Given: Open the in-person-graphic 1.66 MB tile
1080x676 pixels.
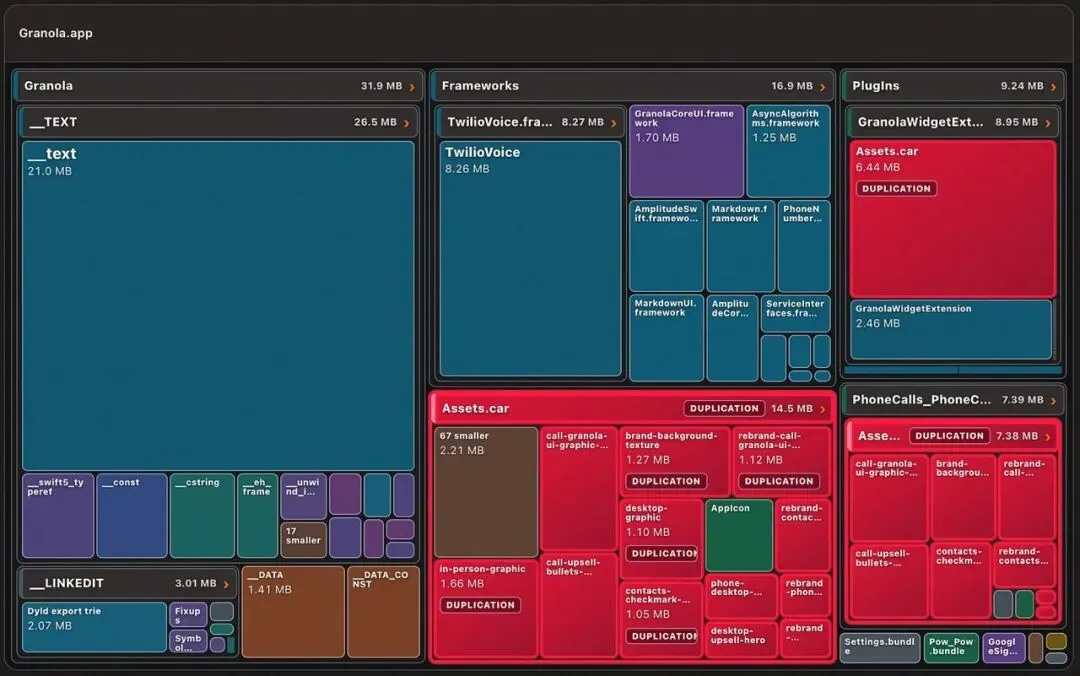Looking at the screenshot, I should tap(486, 608).
